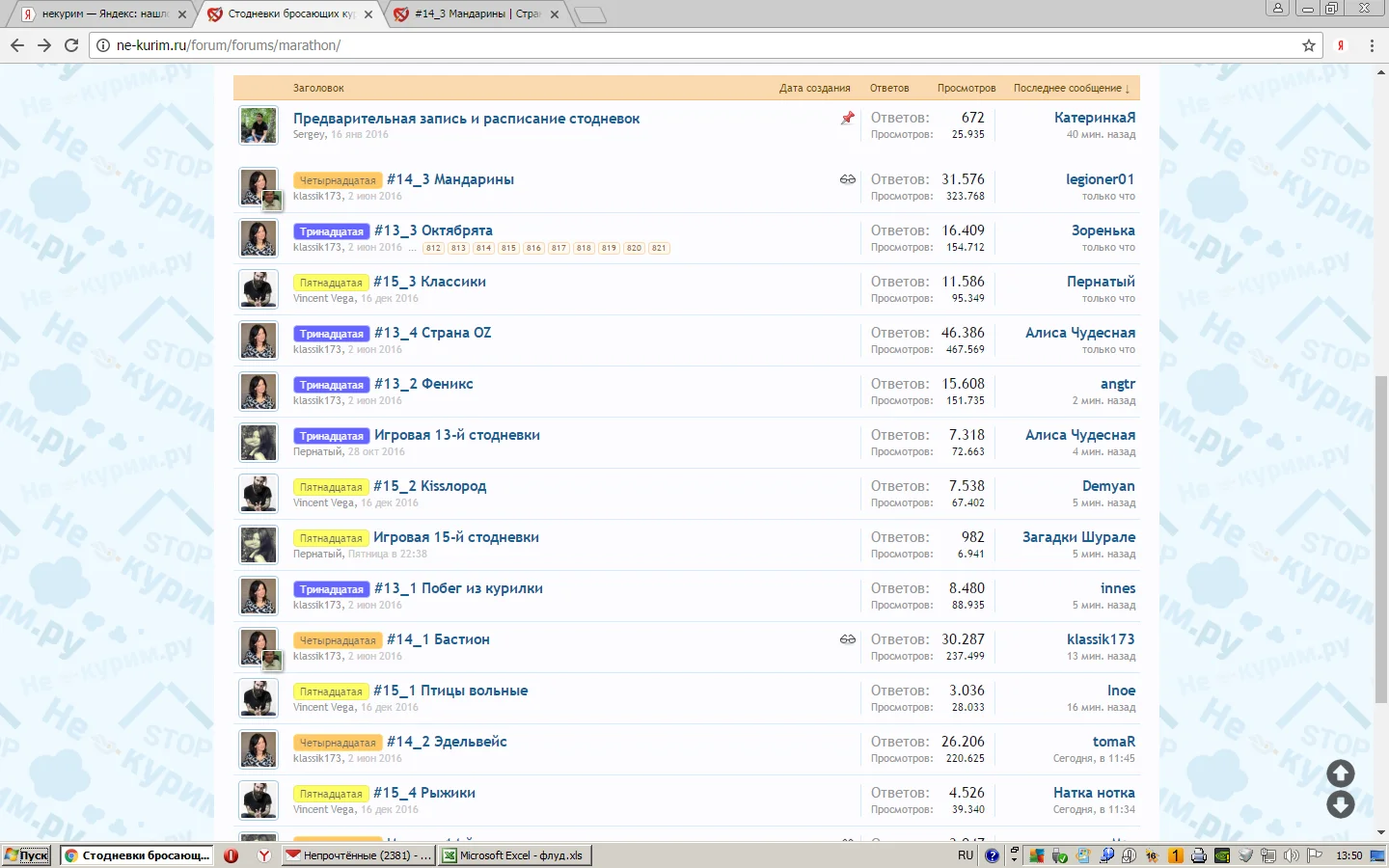1389x868 pixels.
Task: Open Microsoft Excel флуд.xls from the taskbar
Action: coord(514,855)
